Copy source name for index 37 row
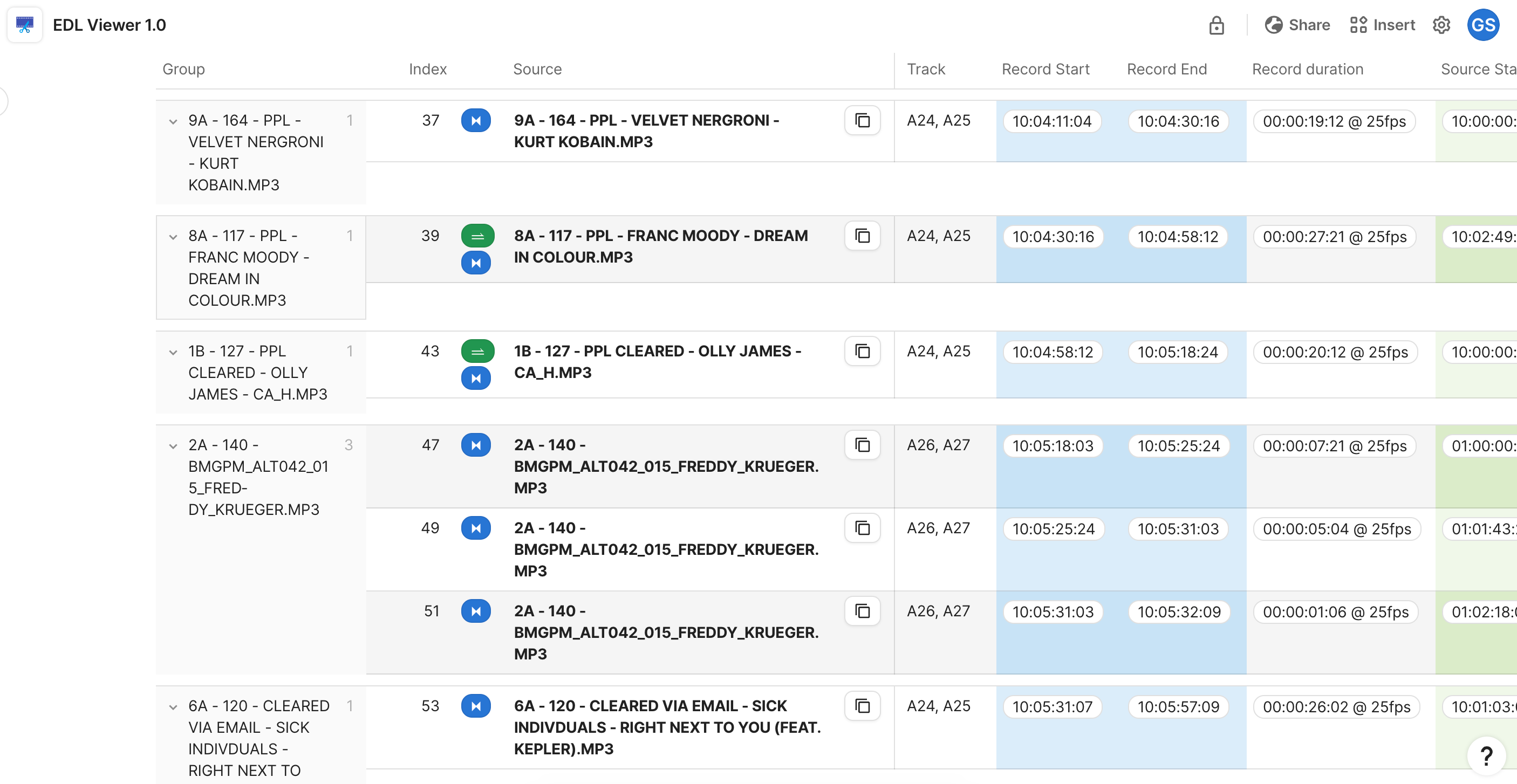 point(862,121)
